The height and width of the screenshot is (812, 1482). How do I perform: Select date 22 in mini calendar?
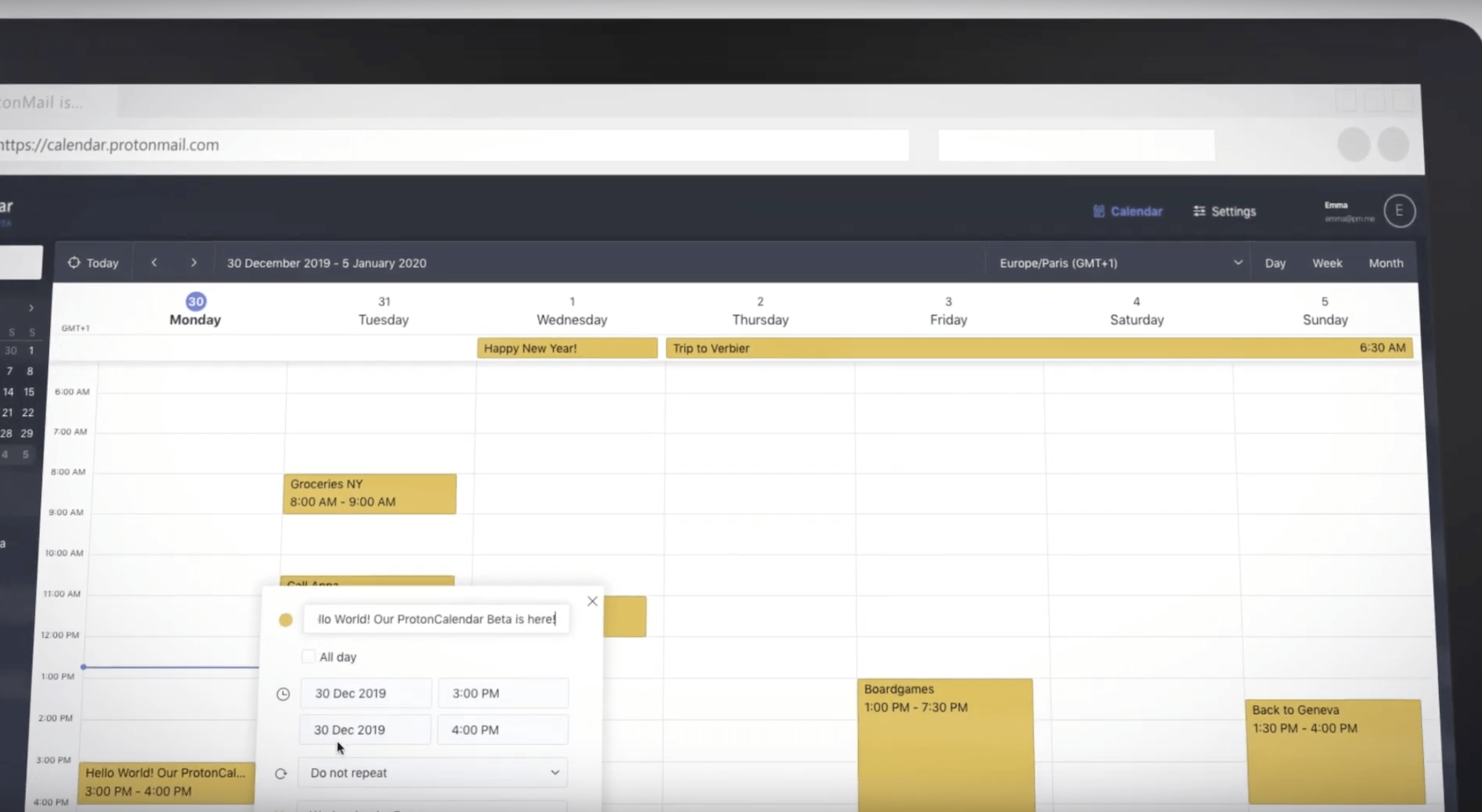click(27, 413)
